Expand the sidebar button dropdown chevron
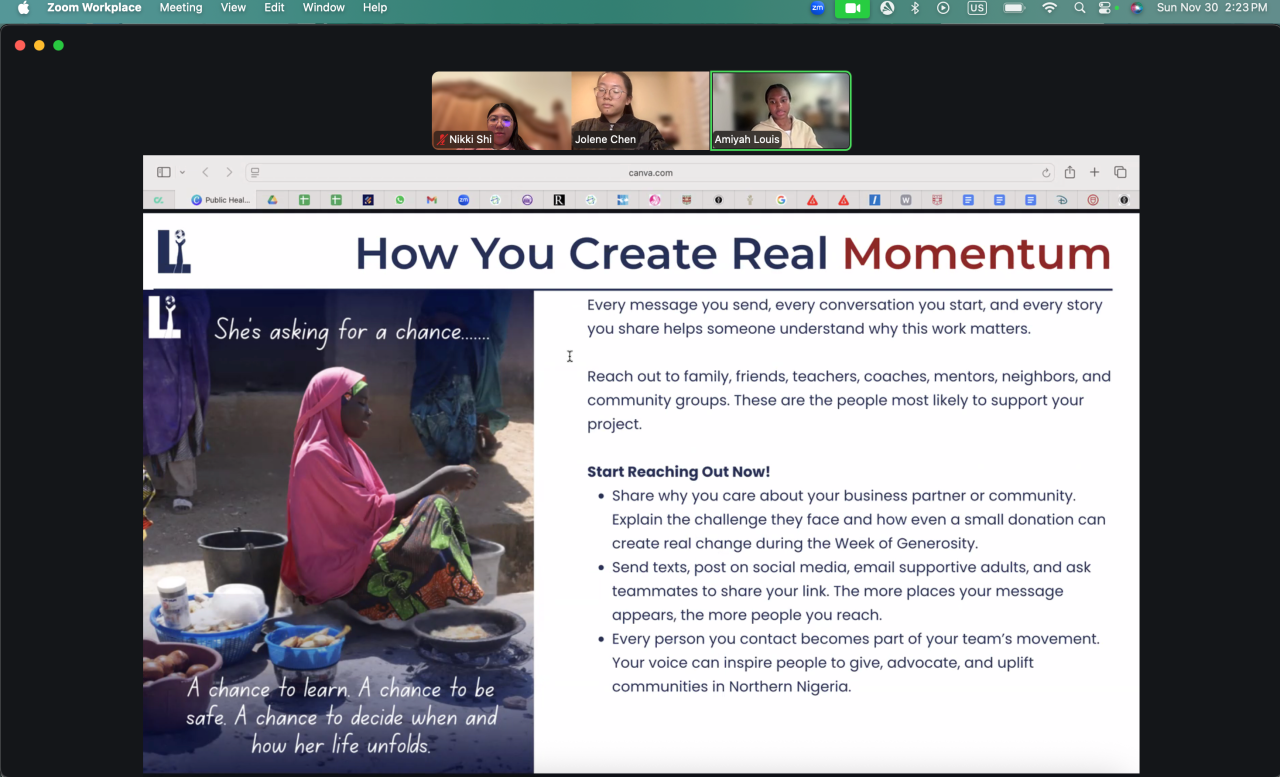The width and height of the screenshot is (1280, 777). pyautogui.click(x=182, y=172)
